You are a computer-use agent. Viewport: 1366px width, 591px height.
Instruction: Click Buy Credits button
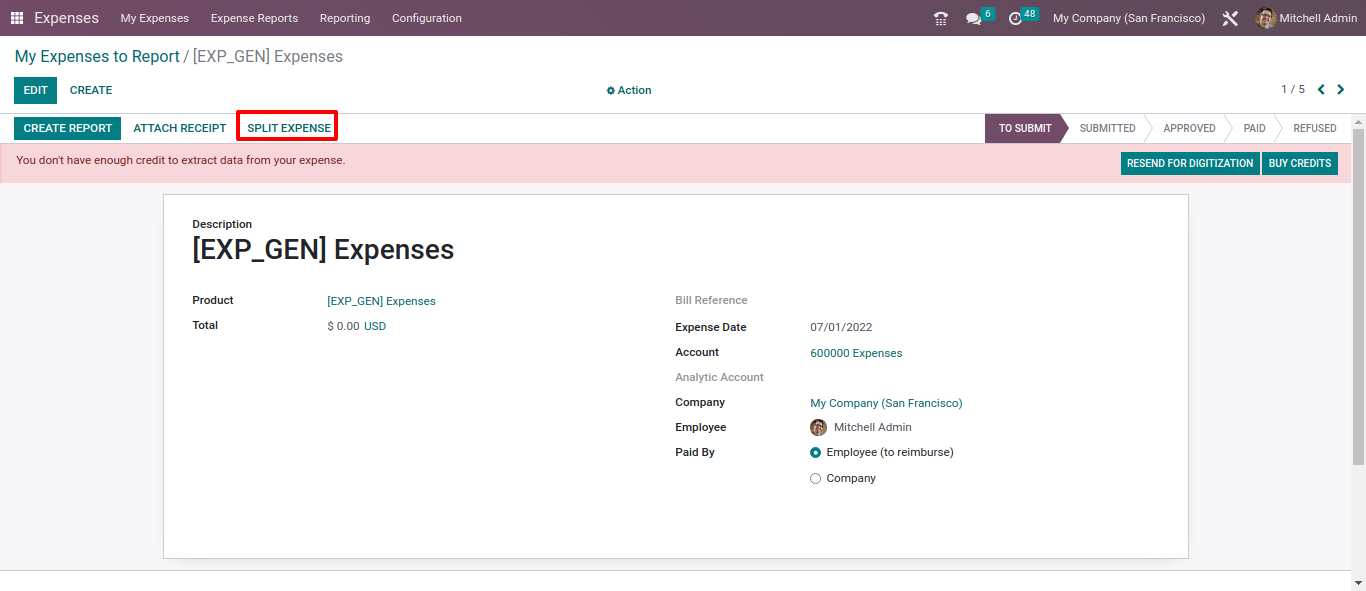coord(1300,163)
